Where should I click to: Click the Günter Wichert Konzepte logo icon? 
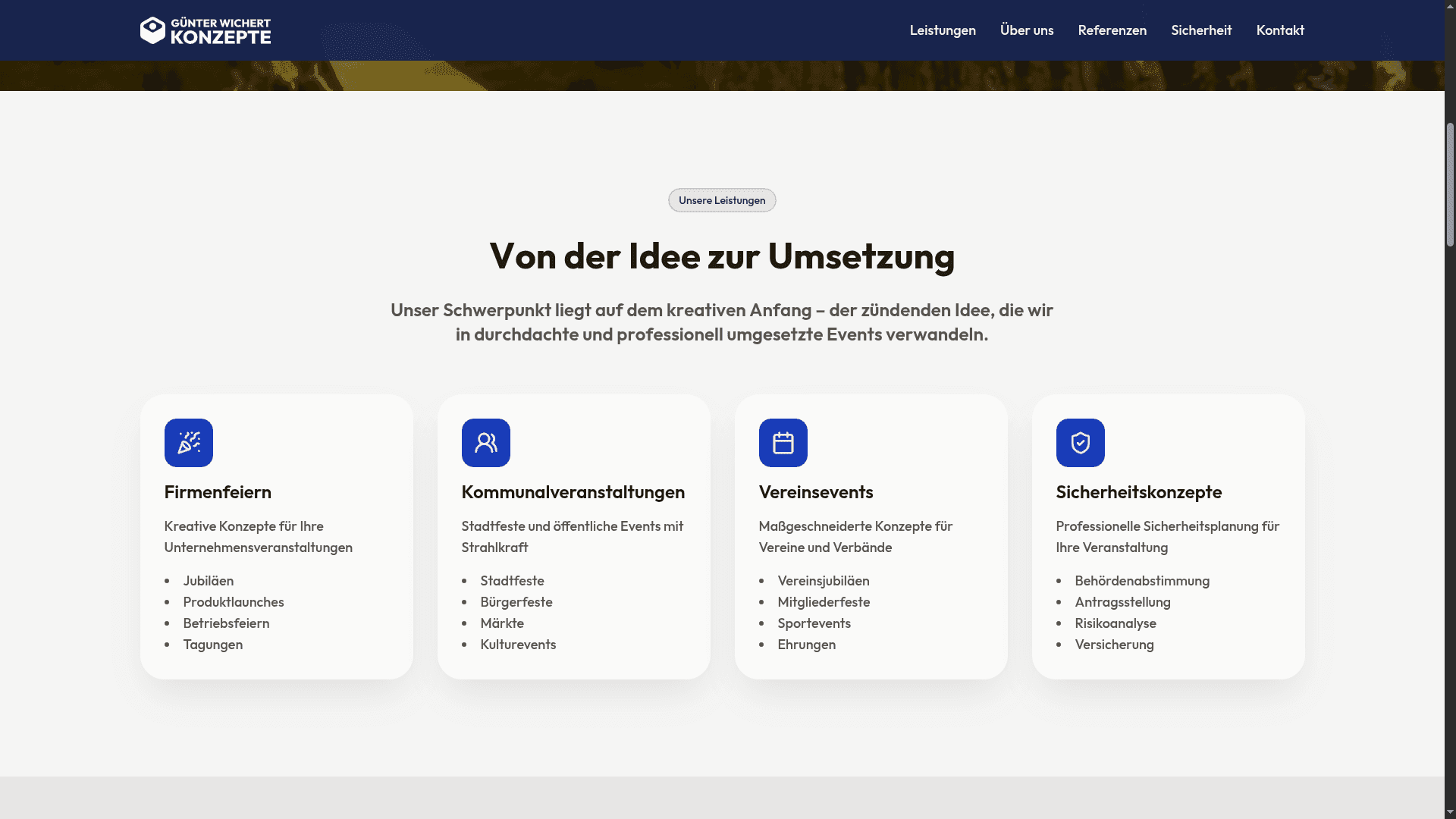tap(152, 30)
